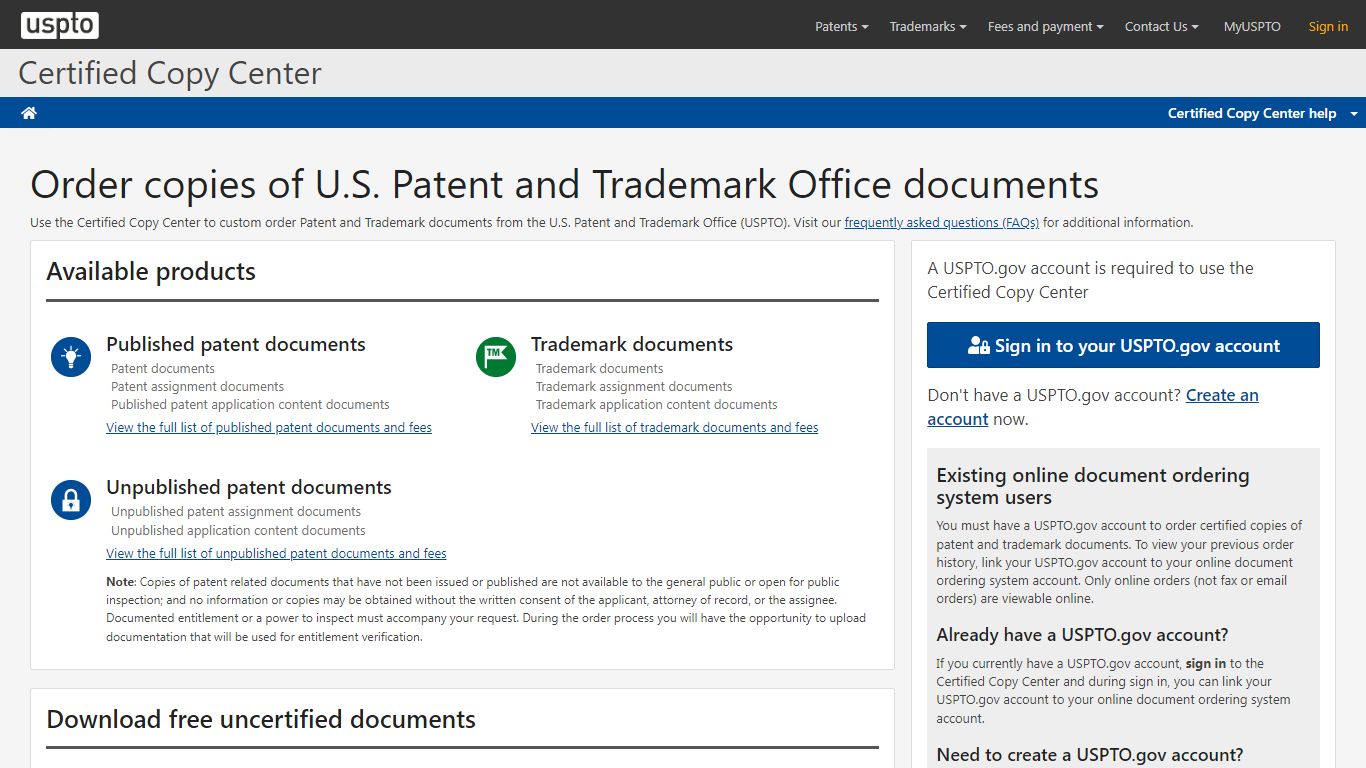View full list of trademark documents and fees
This screenshot has height=768, width=1366.
point(674,428)
